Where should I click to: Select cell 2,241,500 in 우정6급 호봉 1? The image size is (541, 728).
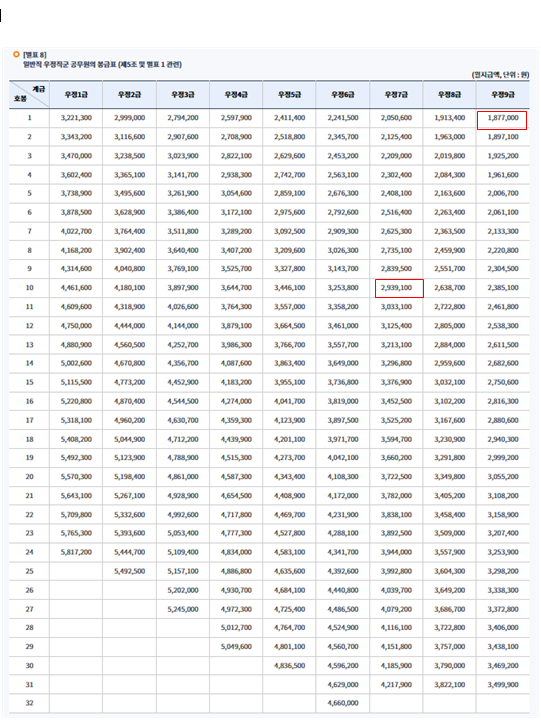point(343,118)
